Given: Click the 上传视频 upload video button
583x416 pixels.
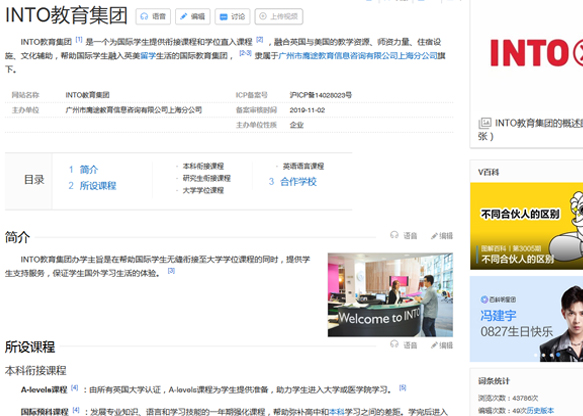Looking at the screenshot, I should [x=279, y=16].
